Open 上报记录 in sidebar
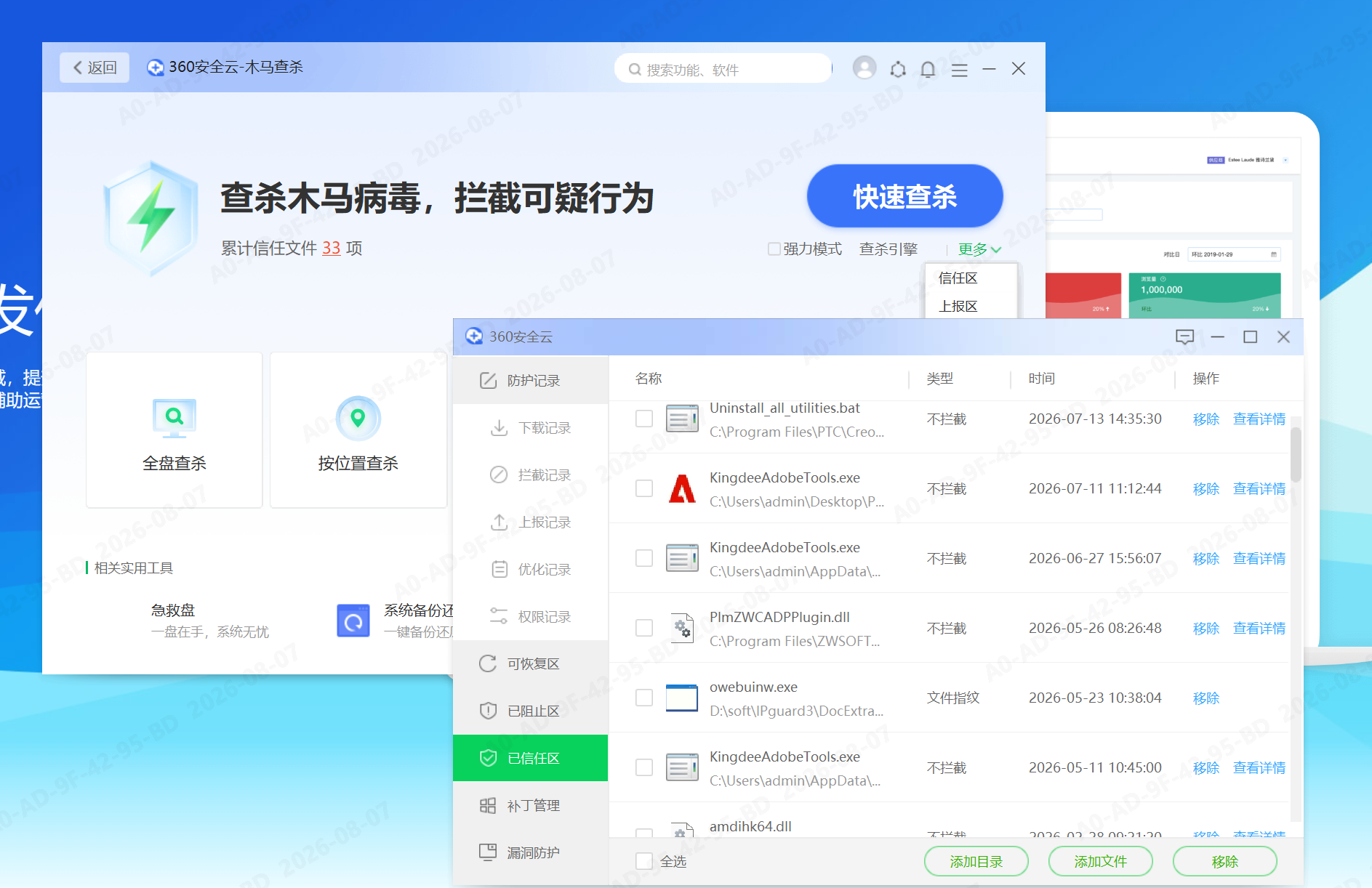 pos(531,522)
